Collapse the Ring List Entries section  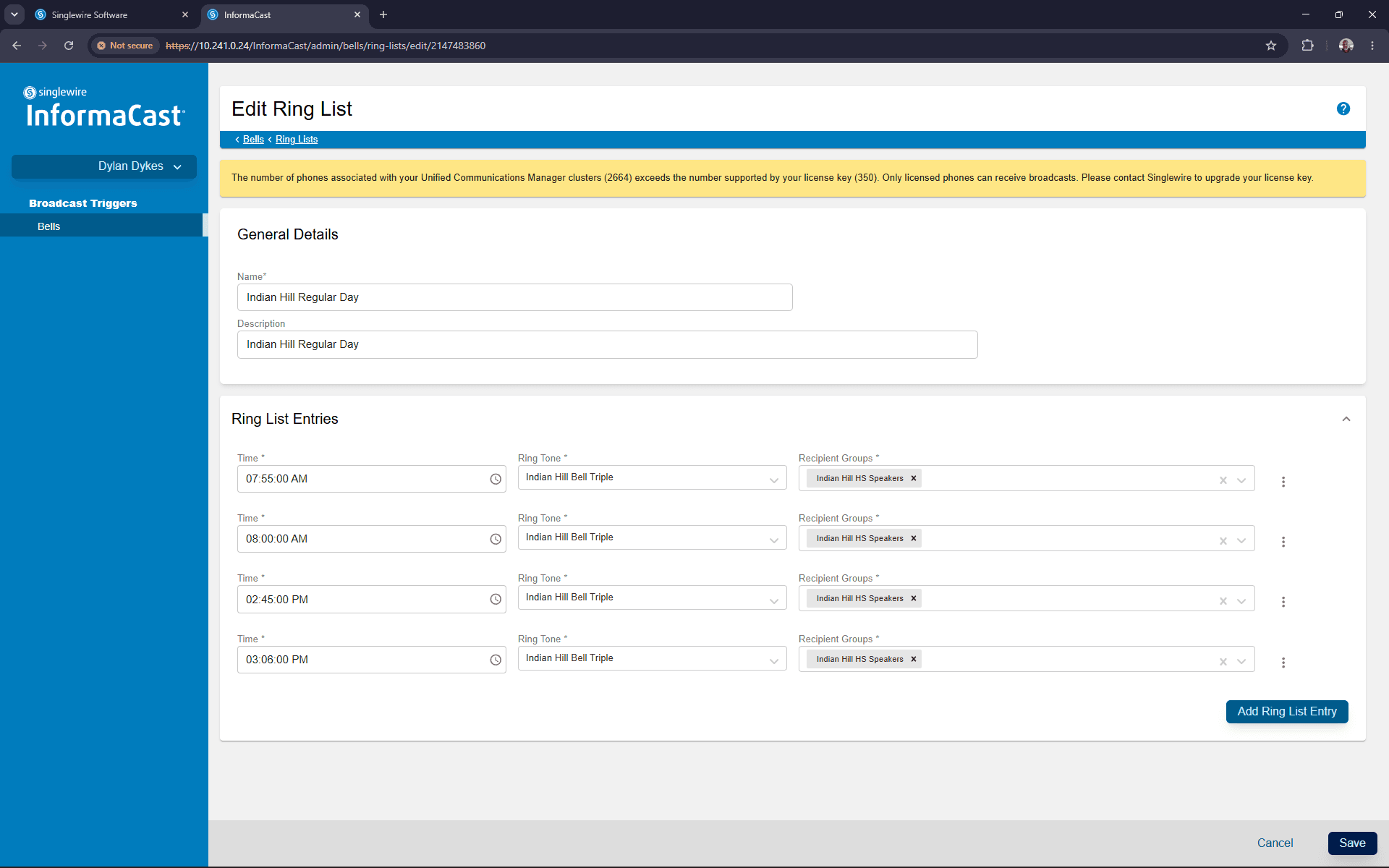point(1346,419)
